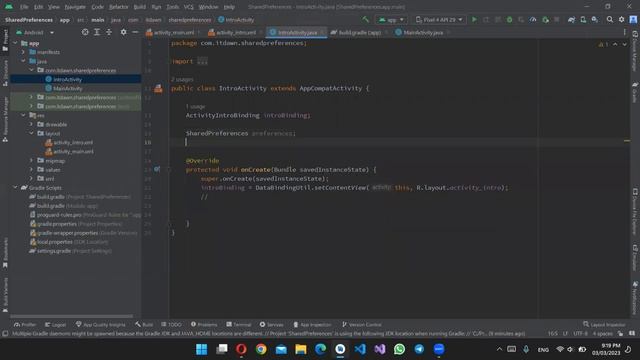The width and height of the screenshot is (640, 360).
Task: Open the app run configuration dropdown
Action: click(391, 20)
